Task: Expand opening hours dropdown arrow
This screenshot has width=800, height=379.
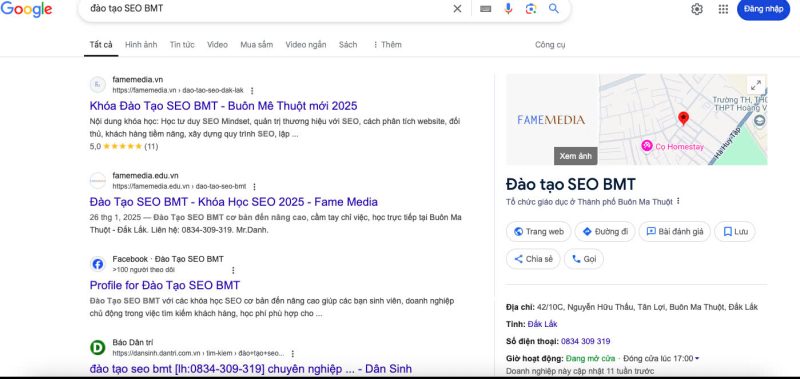Action: click(697, 359)
